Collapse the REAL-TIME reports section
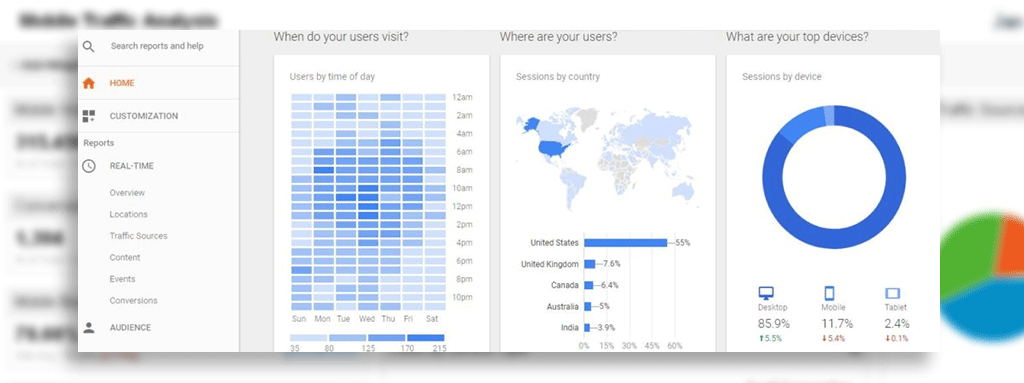 (132, 166)
